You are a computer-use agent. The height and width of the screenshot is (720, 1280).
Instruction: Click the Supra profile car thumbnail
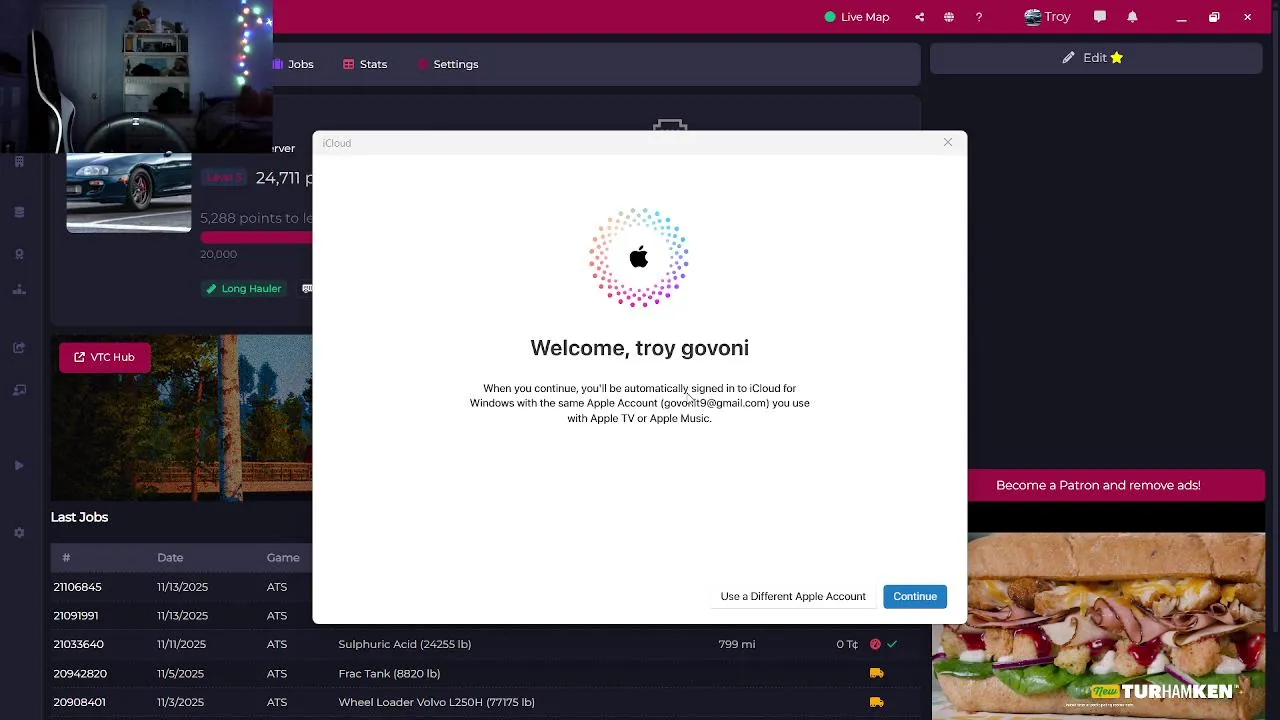[x=128, y=192]
